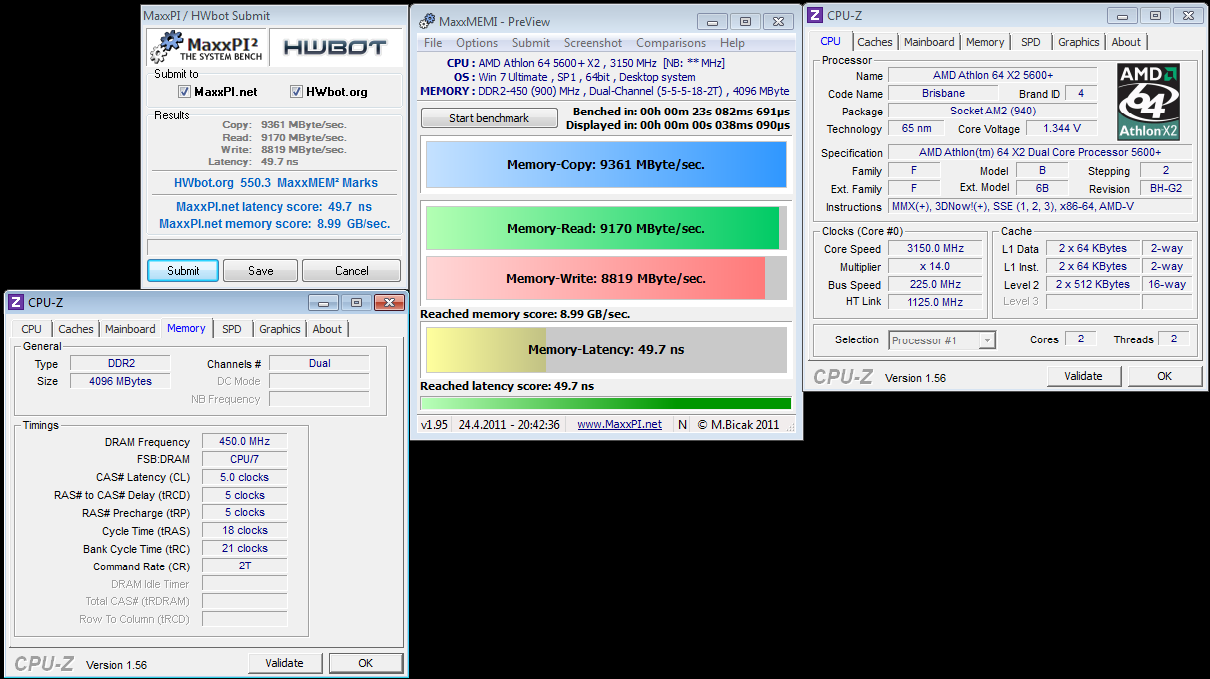Click the Cancel button
This screenshot has width=1210, height=679.
[x=351, y=270]
